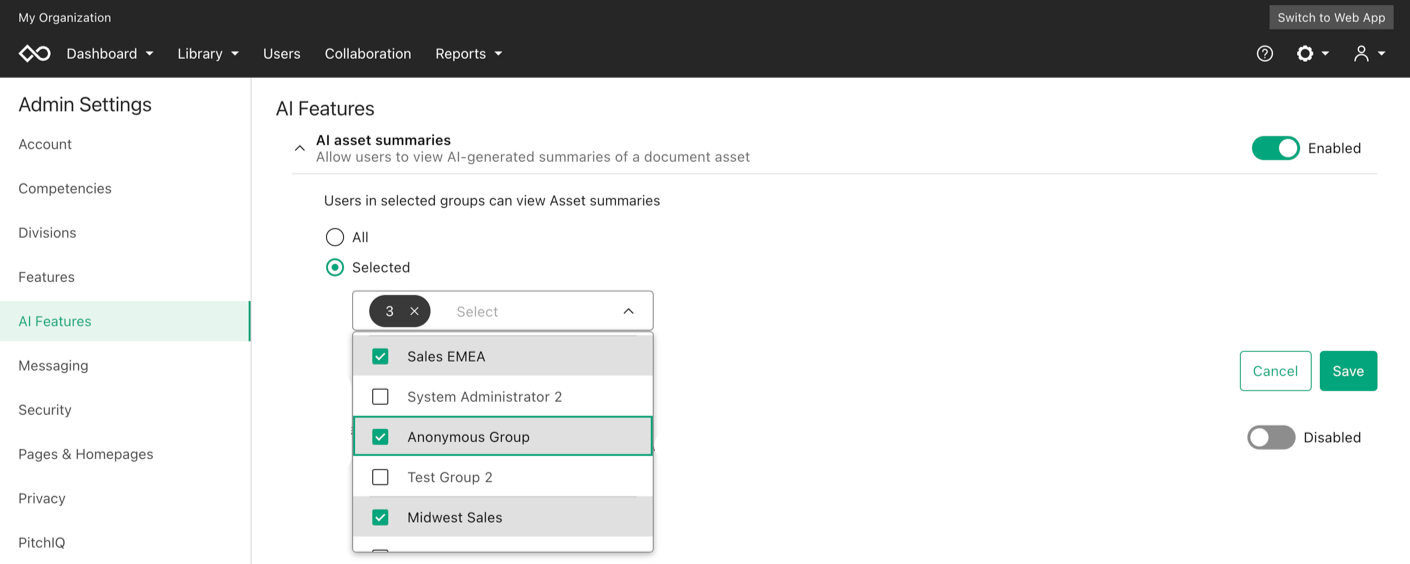Choose the Selected radio button
1410x564 pixels.
pyautogui.click(x=335, y=267)
